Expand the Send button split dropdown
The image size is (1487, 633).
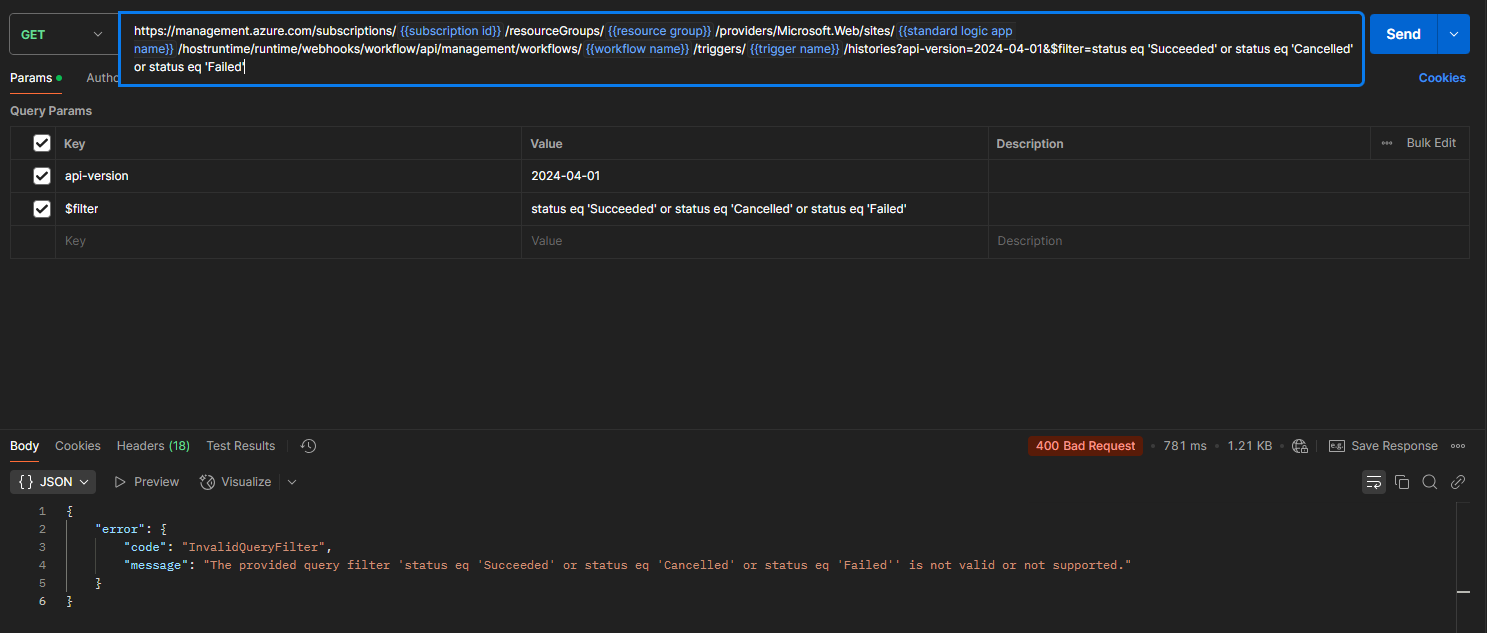click(1453, 33)
